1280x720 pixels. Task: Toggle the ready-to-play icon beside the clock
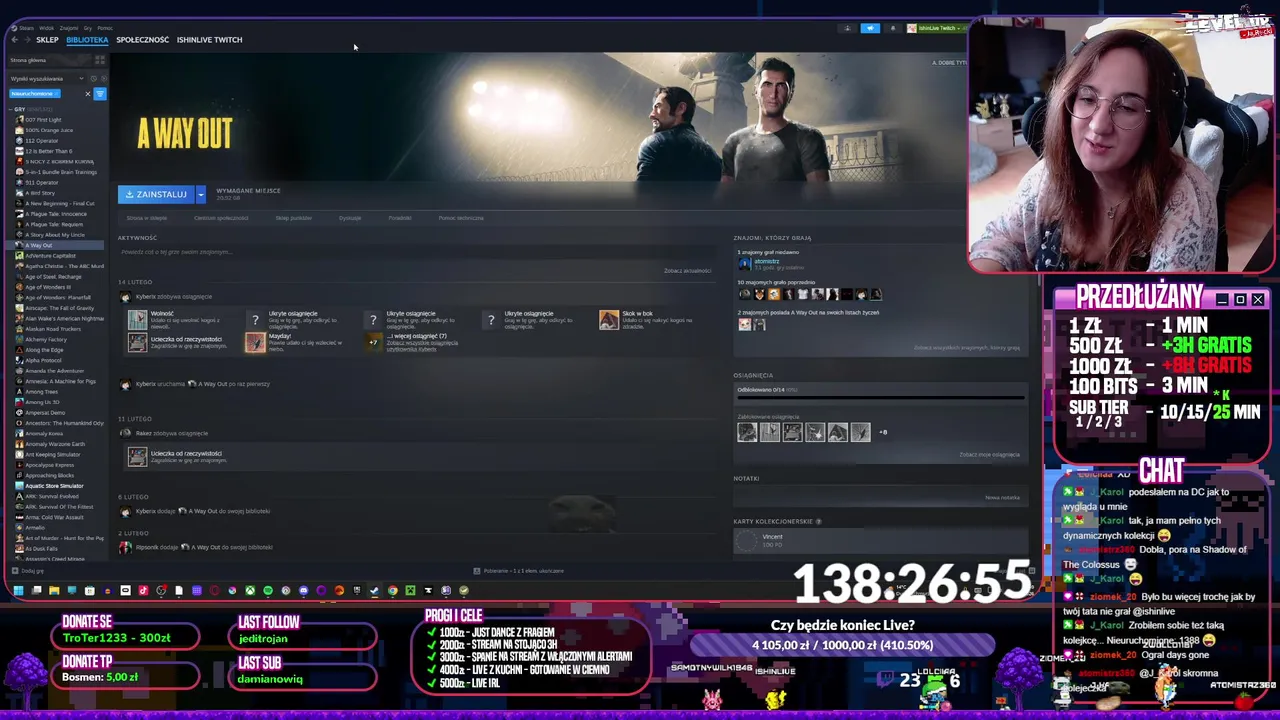pos(103,78)
